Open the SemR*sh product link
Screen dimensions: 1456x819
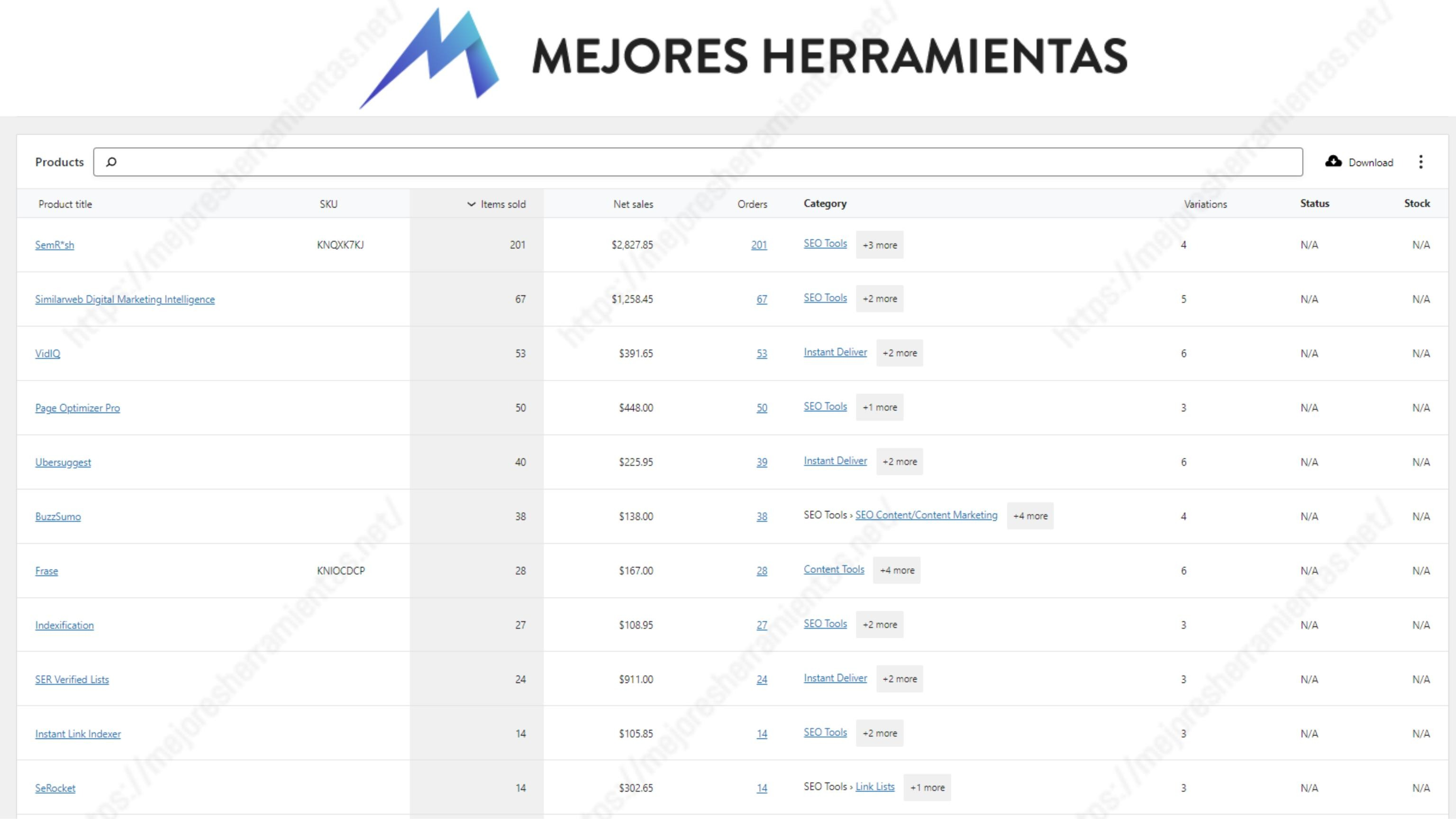tap(54, 245)
